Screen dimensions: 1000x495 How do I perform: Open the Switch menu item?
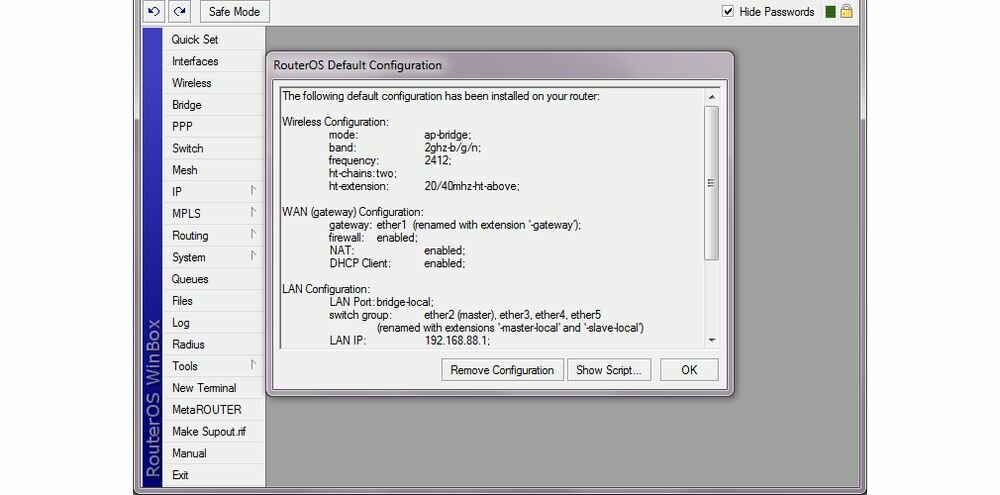point(213,148)
